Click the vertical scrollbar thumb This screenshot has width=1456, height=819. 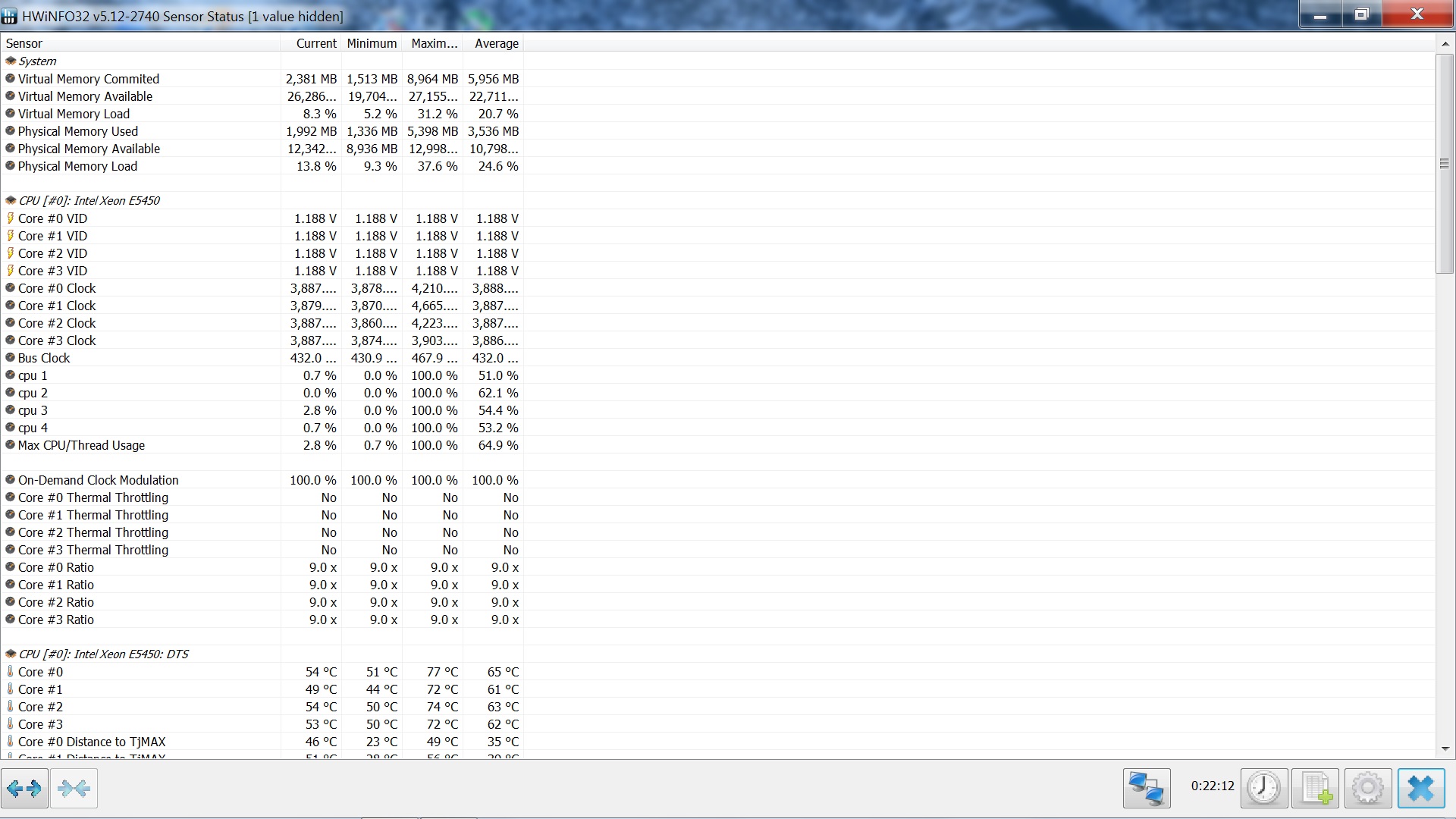pos(1445,163)
